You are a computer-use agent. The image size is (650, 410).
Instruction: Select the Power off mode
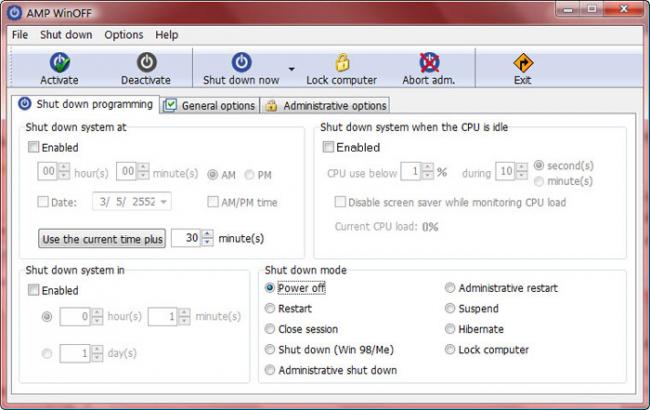(x=270, y=287)
